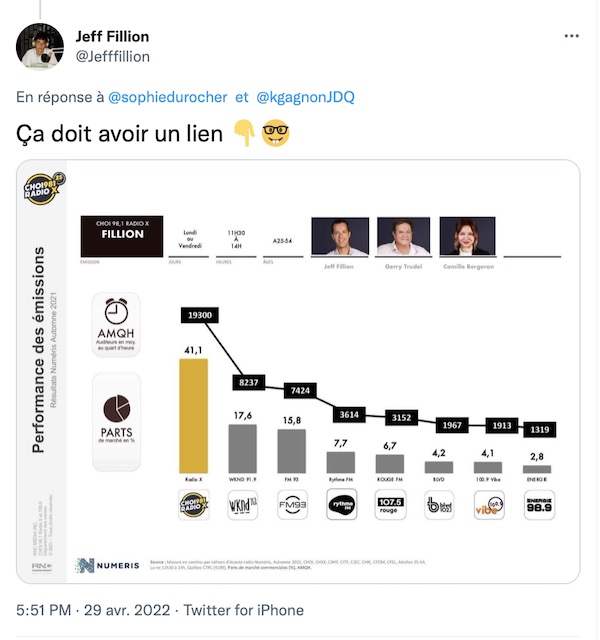Click the 107.5 Rouge station logo

click(391, 505)
